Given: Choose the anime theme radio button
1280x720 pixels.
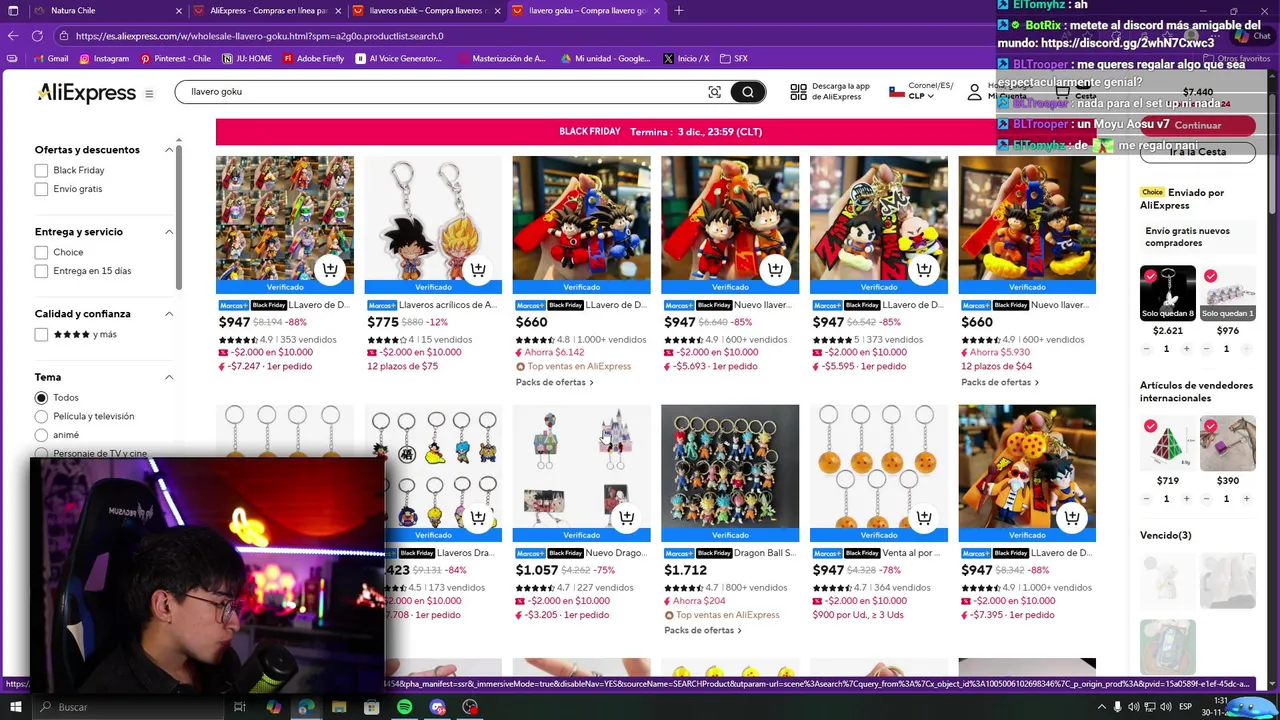Looking at the screenshot, I should [x=41, y=435].
